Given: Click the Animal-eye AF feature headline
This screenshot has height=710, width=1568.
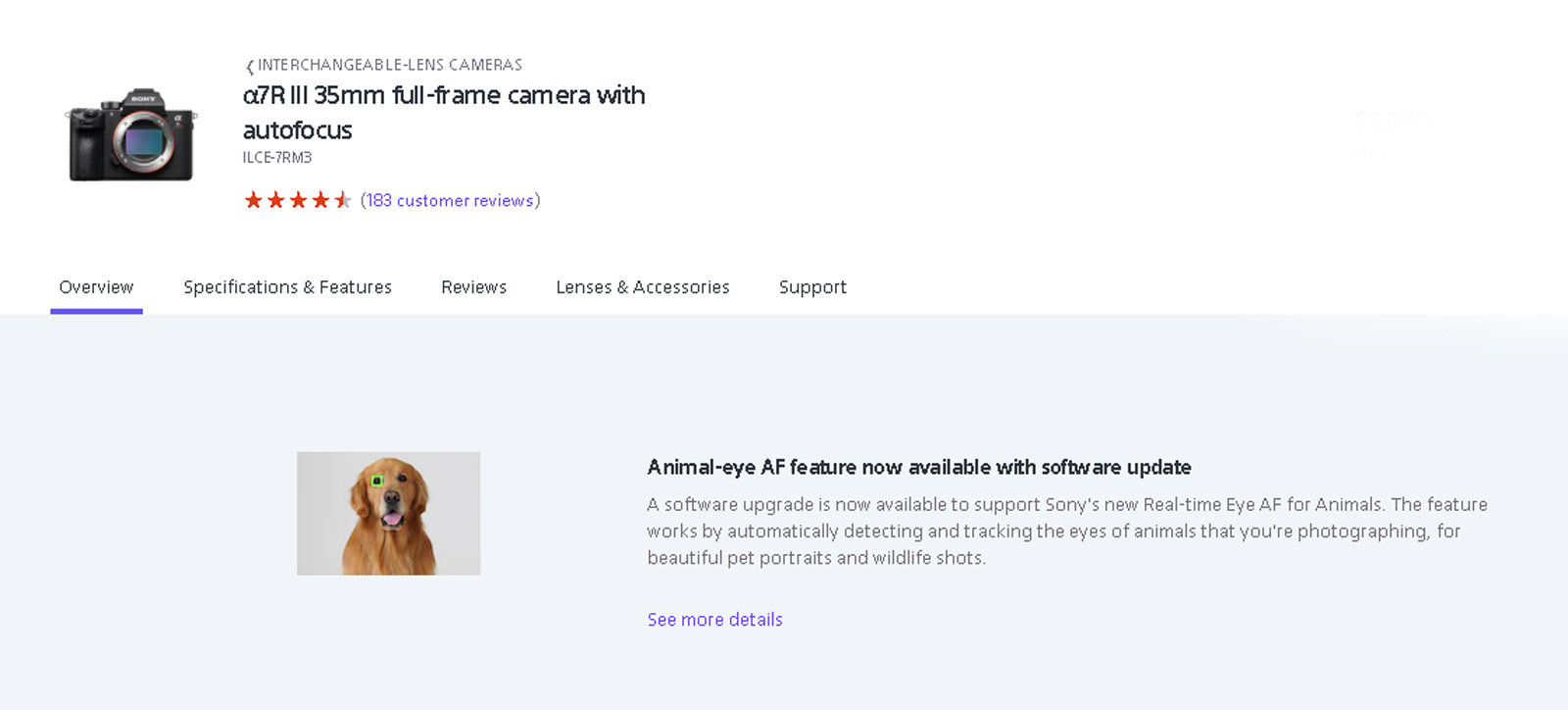Looking at the screenshot, I should pos(918,468).
